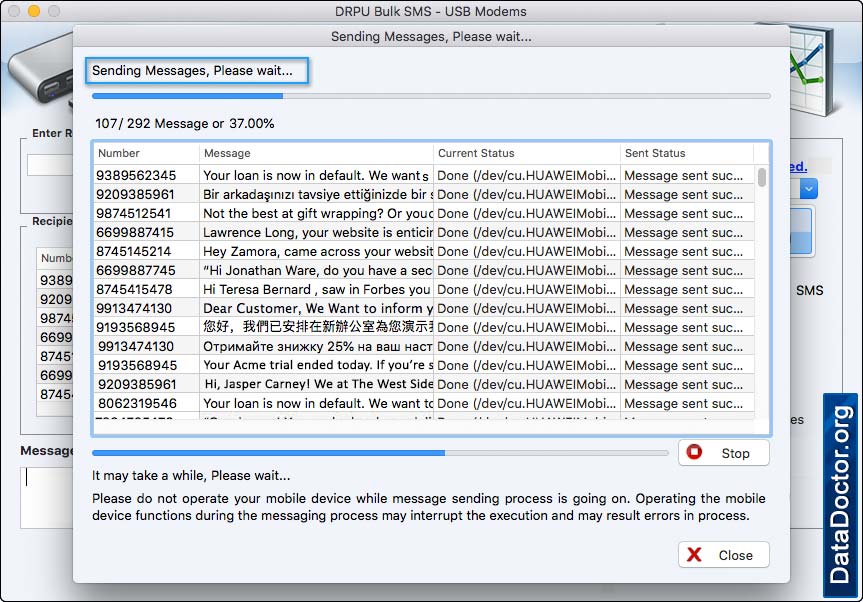Click the Message column header
The height and width of the screenshot is (602, 863).
[x=316, y=153]
